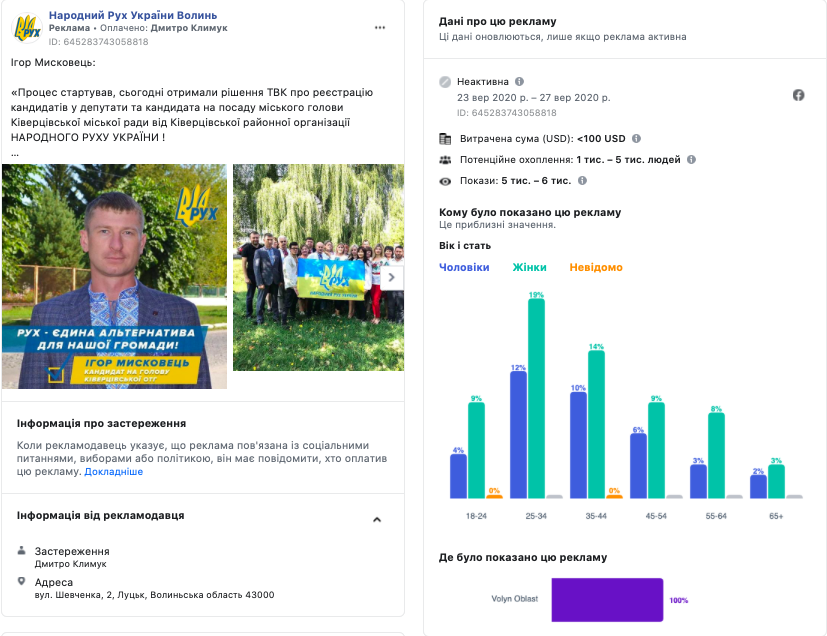This screenshot has width=827, height=636.
Task: Click the Народний Рух page logo avatar
Action: pyautogui.click(x=26, y=28)
